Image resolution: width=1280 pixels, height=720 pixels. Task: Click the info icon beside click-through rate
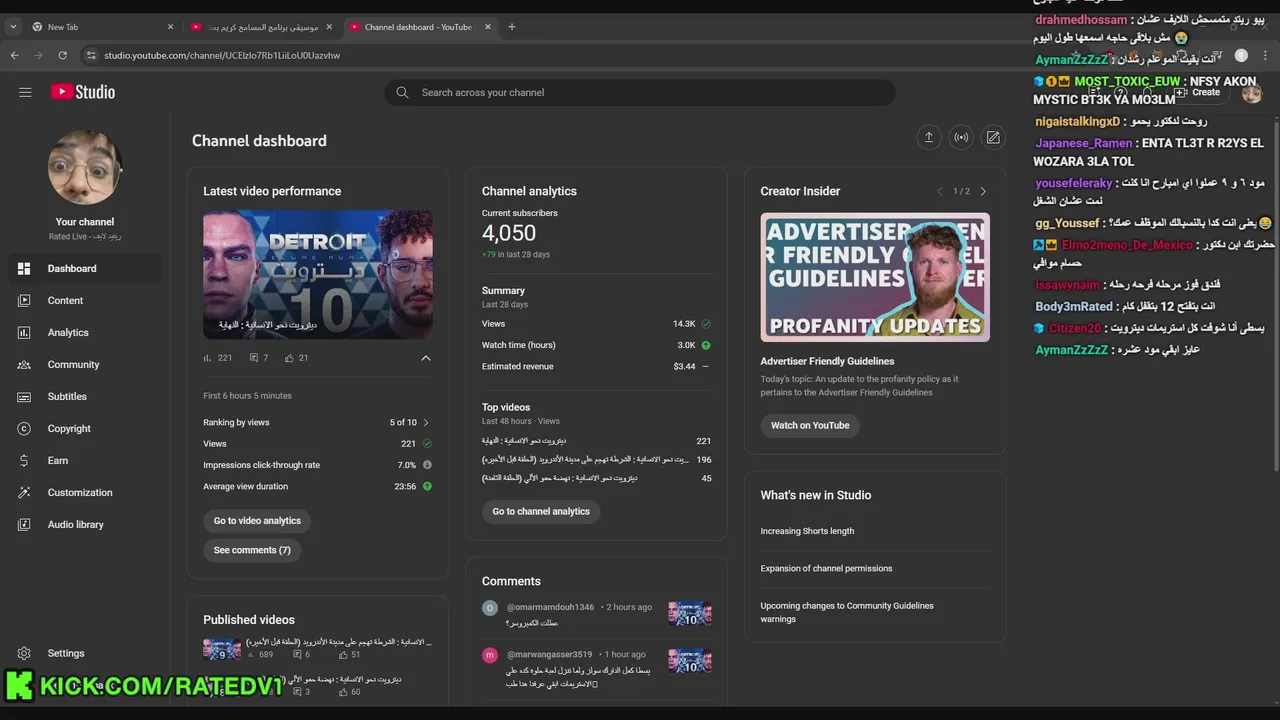[427, 465]
